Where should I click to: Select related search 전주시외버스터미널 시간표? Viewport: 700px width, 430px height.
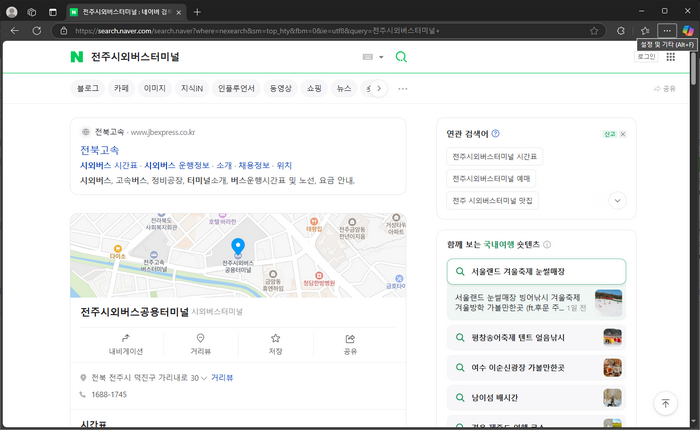pyautogui.click(x=494, y=157)
